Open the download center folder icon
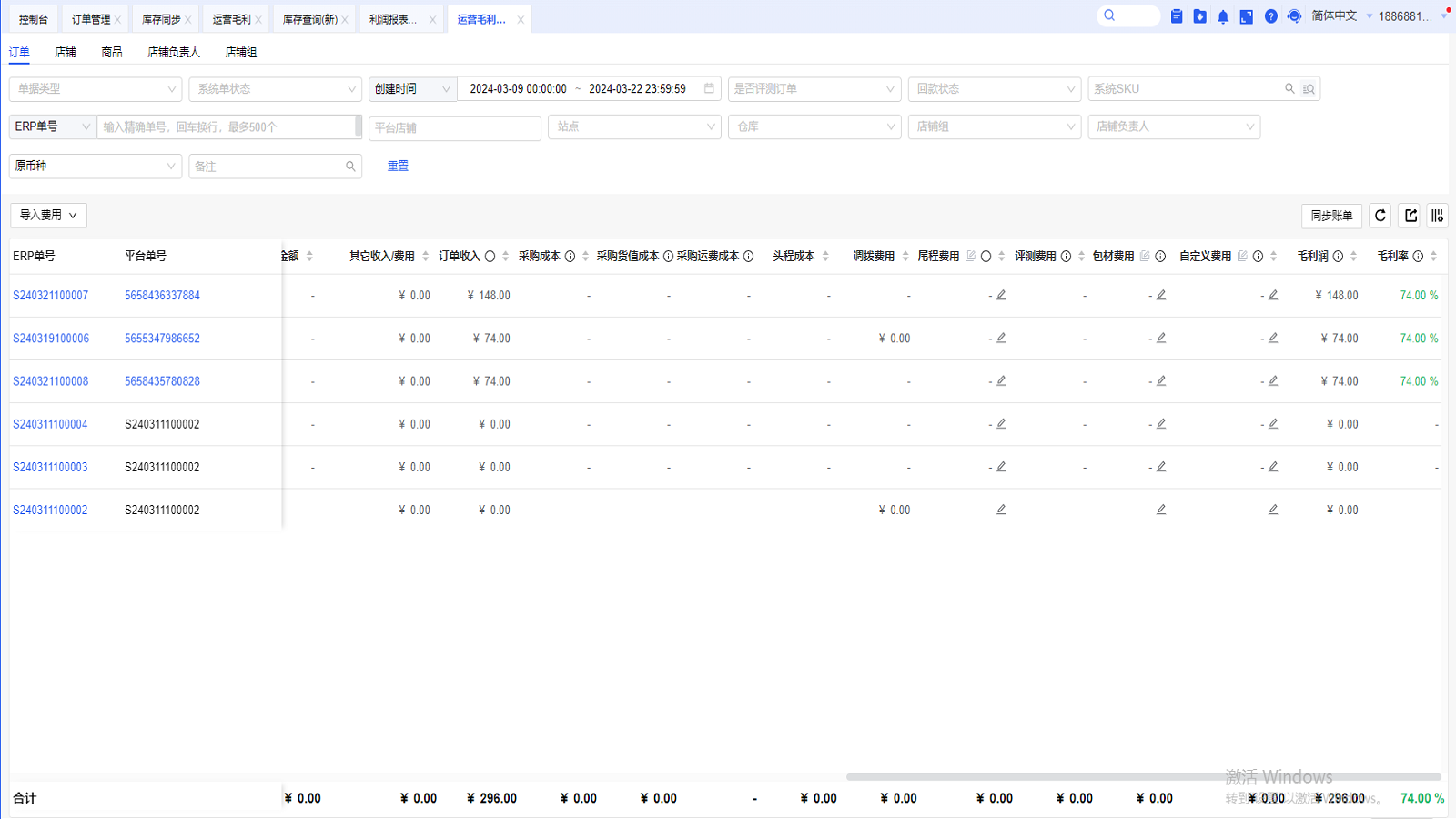Screen dimensions: 1456x819 coord(1200,16)
